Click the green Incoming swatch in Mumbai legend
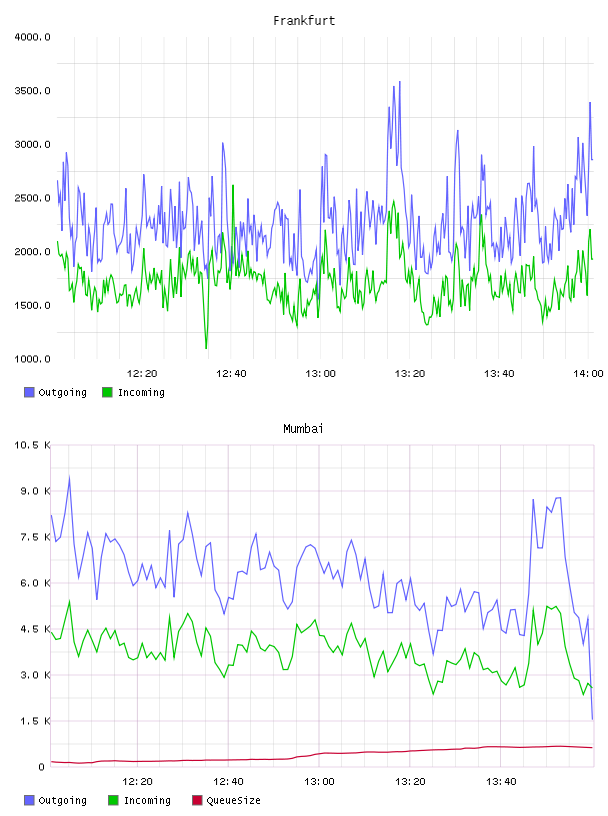Viewport: 608px width, 816px height. pos(113,800)
